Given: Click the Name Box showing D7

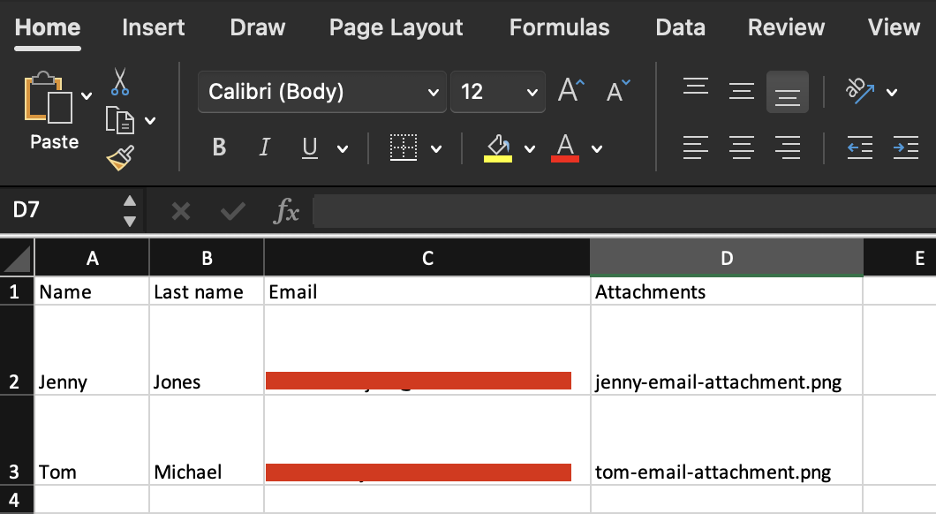Looking at the screenshot, I should click(60, 210).
